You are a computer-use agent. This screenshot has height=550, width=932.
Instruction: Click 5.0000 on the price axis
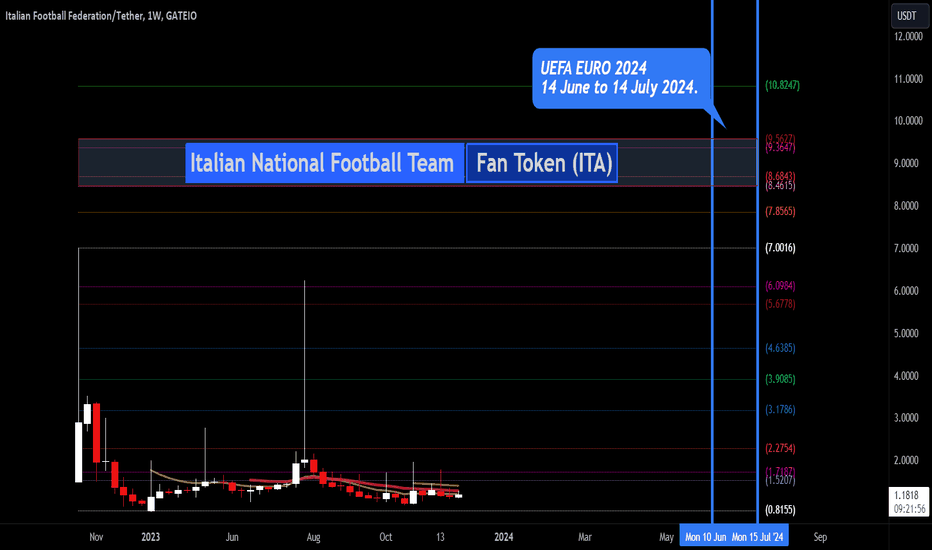908,333
